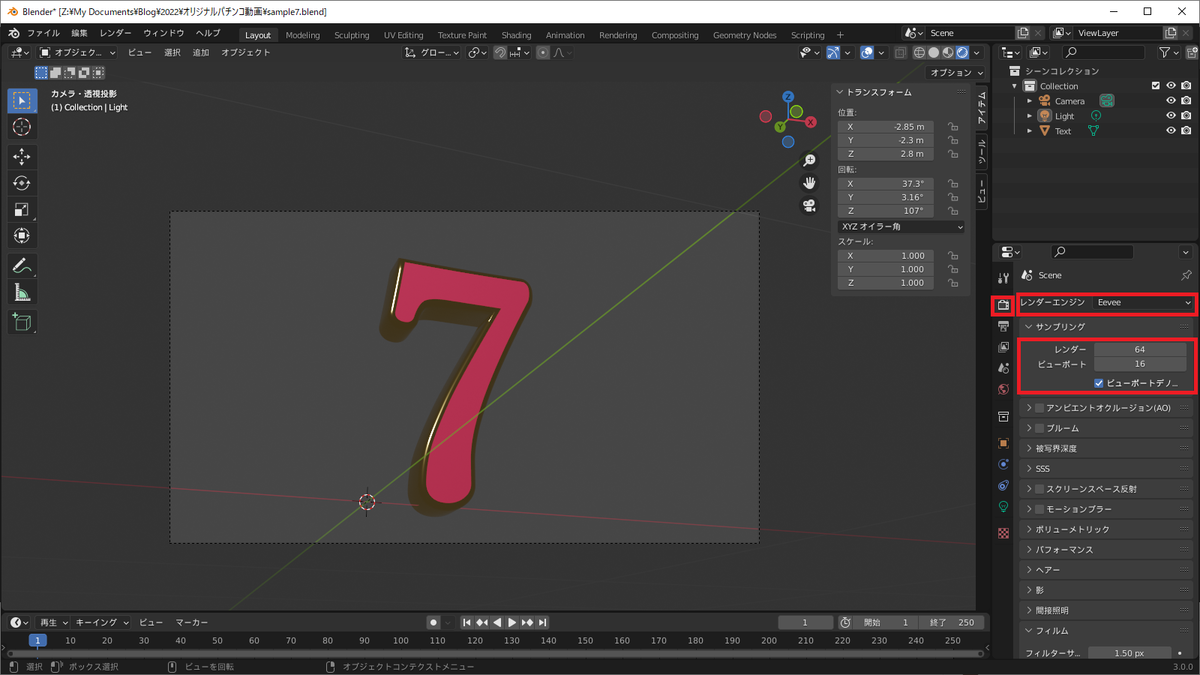Open the オプション dropdown in viewport
Screen dimensions: 1200x675
tap(955, 73)
